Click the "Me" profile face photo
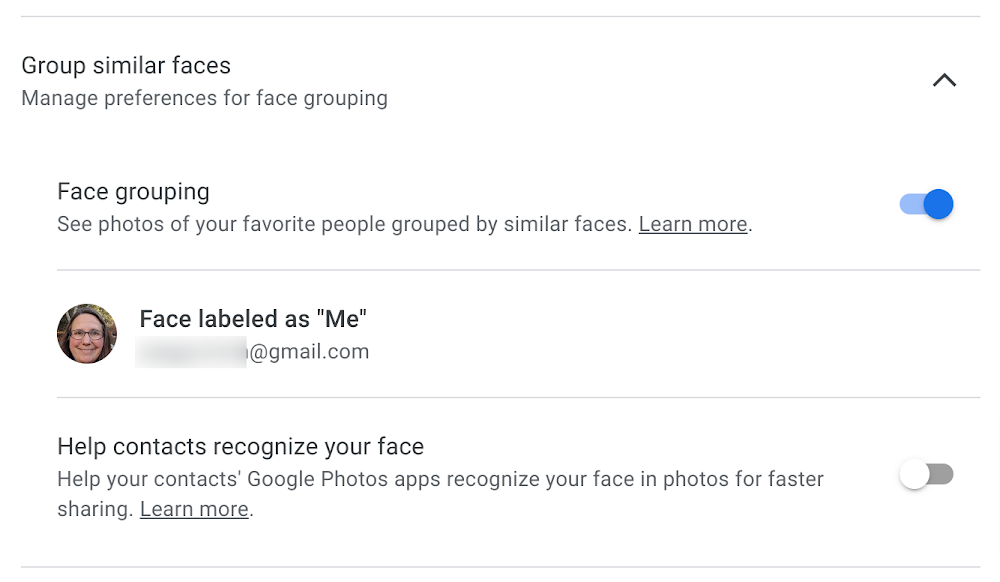This screenshot has height=582, width=1000. tap(87, 334)
